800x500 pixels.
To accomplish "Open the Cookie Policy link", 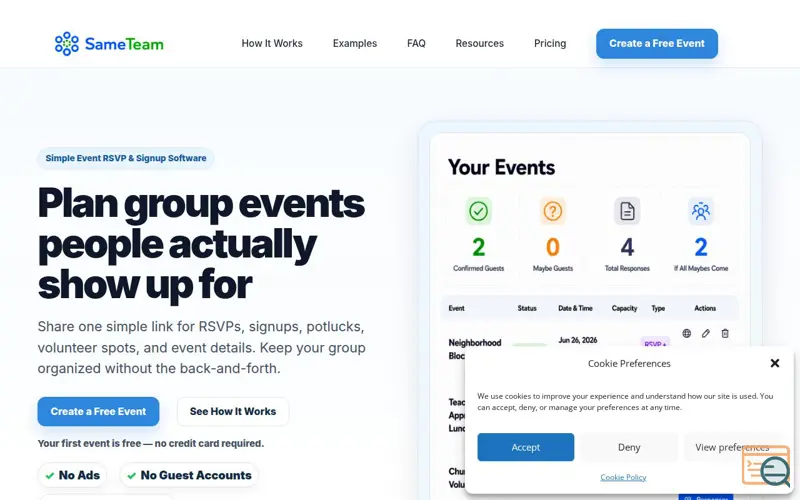I will click(x=623, y=477).
